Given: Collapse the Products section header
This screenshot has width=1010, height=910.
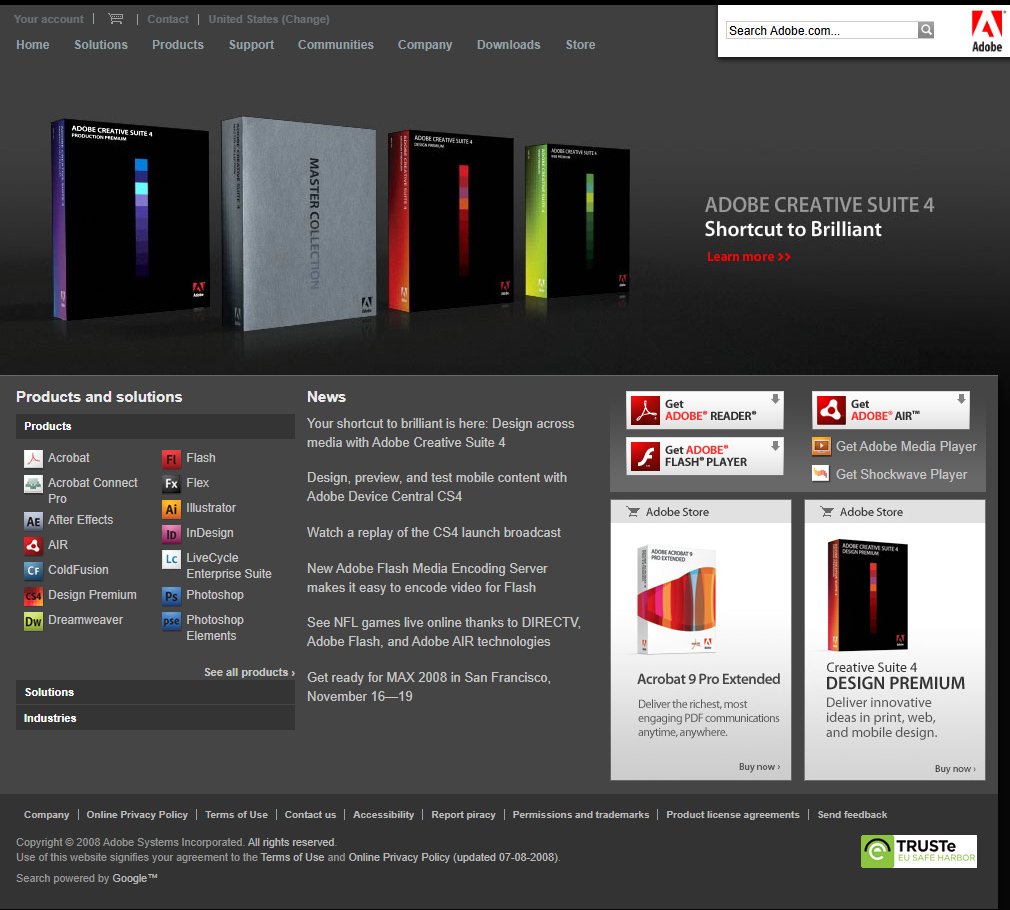Looking at the screenshot, I should (x=155, y=426).
